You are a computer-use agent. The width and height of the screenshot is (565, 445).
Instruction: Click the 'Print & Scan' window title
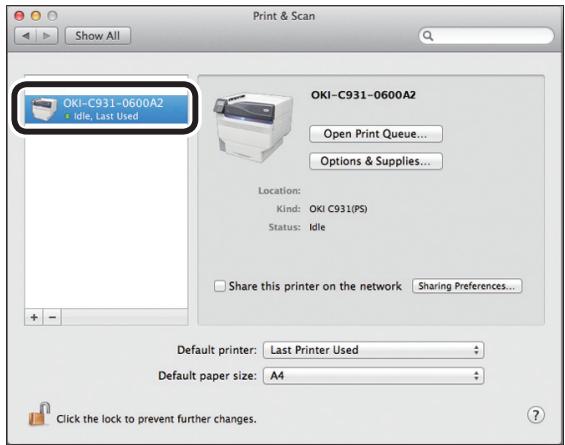[284, 16]
